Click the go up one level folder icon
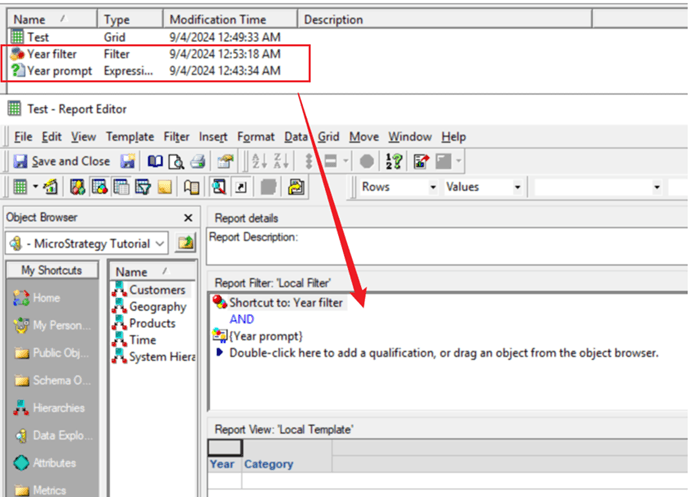This screenshot has height=497, width=690. point(186,243)
